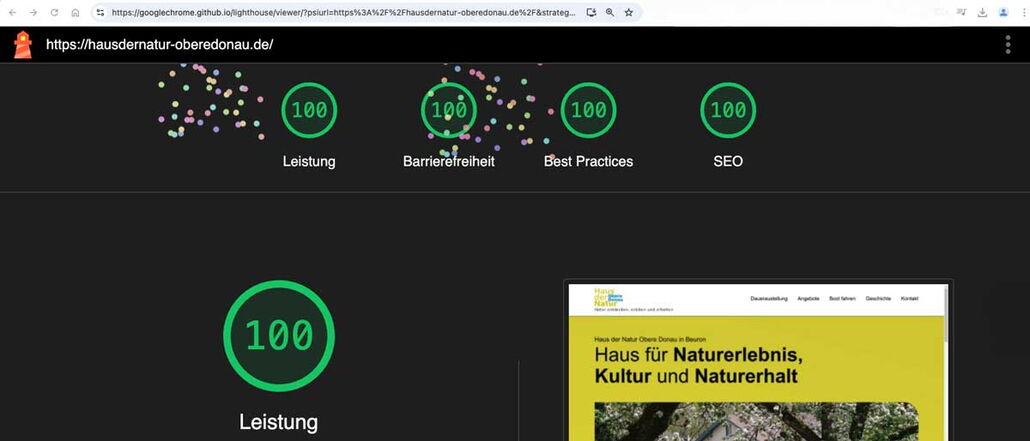
Task: Open the hausdernatur-oberedonau.de URL link
Action: point(159,45)
